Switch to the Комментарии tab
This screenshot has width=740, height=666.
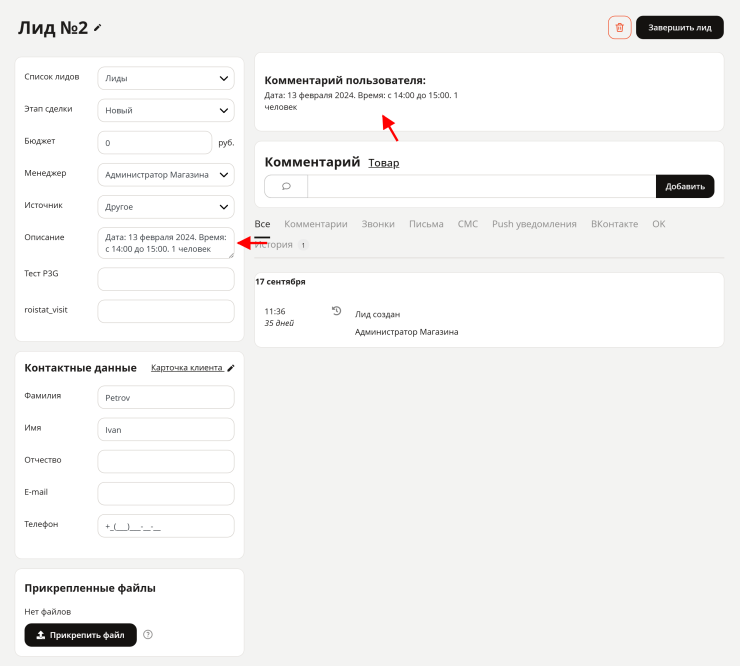[x=316, y=224]
